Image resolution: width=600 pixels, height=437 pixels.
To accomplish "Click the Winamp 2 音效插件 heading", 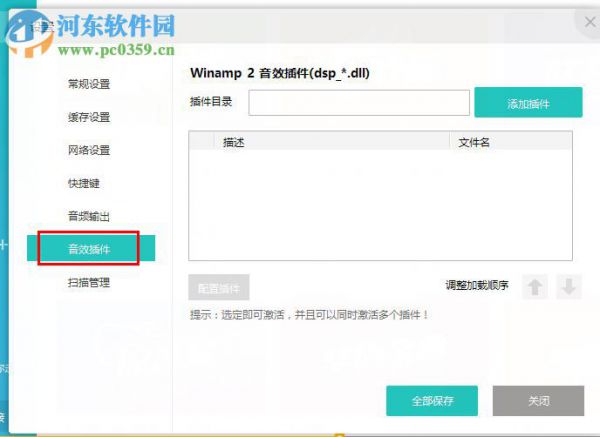I will (x=280, y=73).
